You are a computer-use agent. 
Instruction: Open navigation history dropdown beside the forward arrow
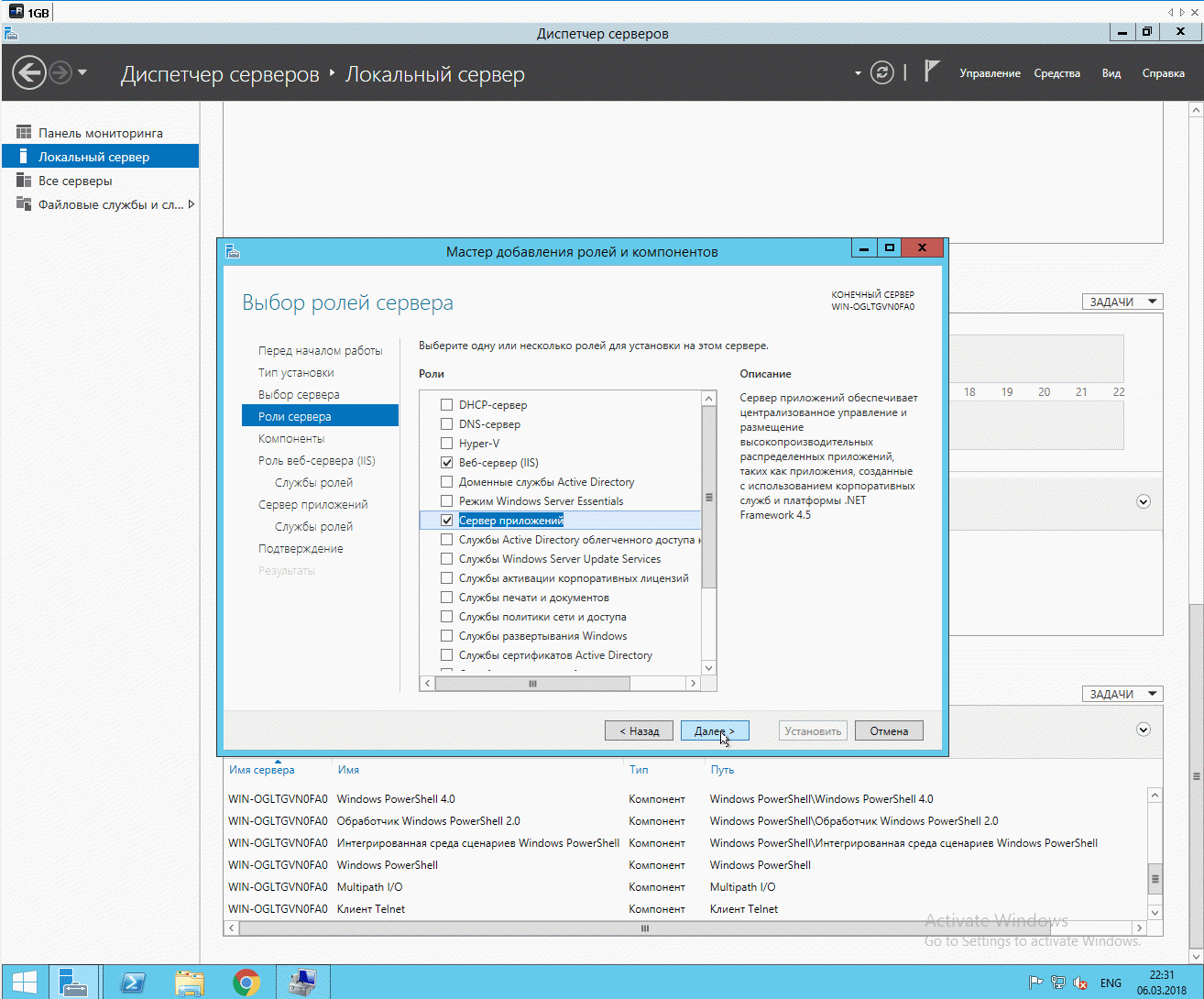click(x=82, y=72)
